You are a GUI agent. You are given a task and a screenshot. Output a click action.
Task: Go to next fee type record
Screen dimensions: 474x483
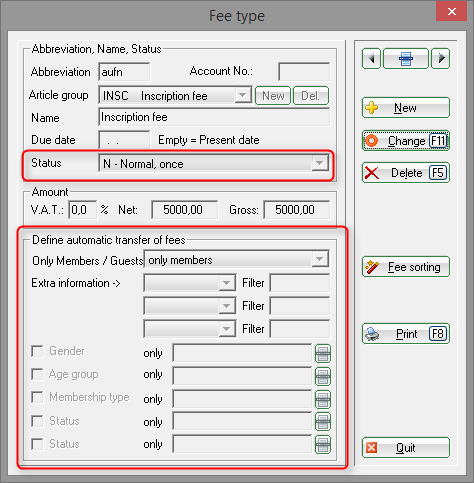[441, 59]
